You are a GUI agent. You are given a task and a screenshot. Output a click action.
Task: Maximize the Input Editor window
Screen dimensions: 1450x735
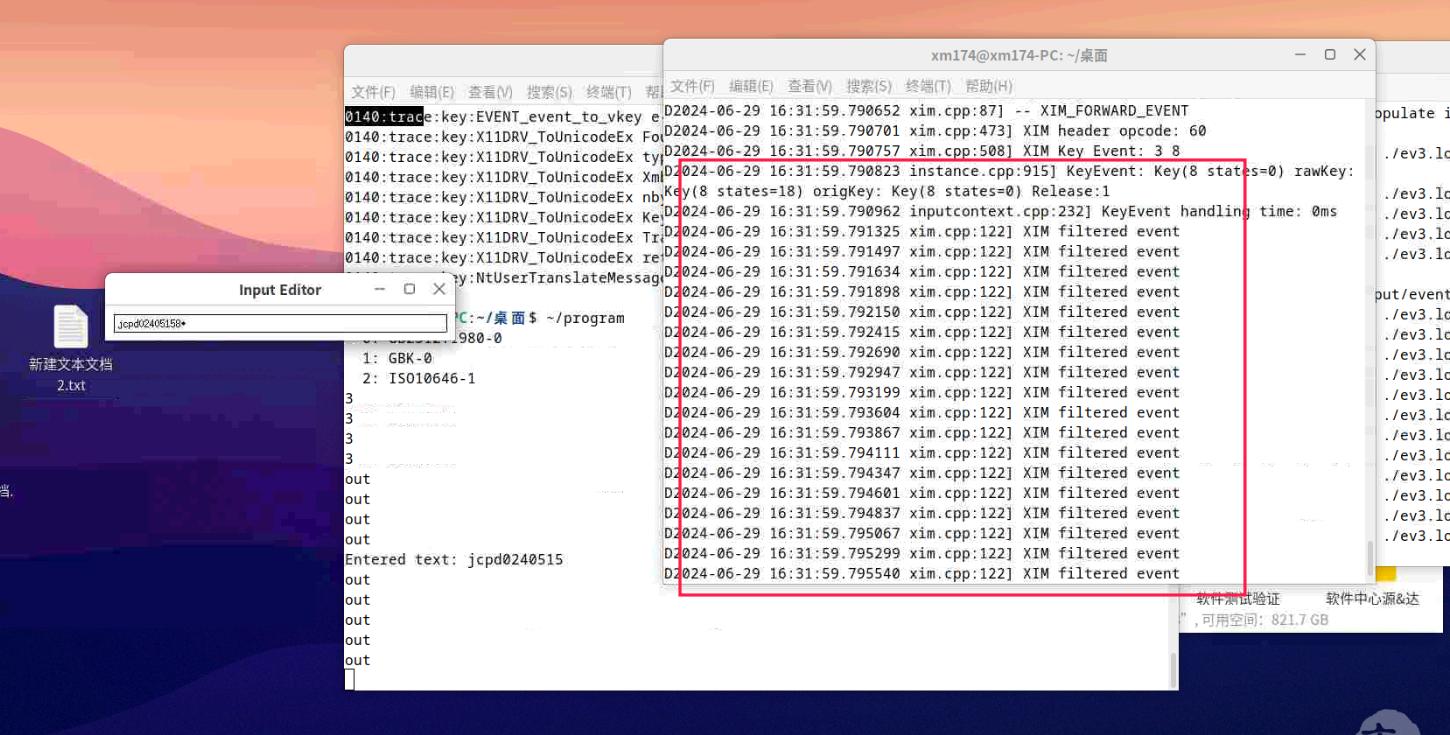[x=409, y=289]
